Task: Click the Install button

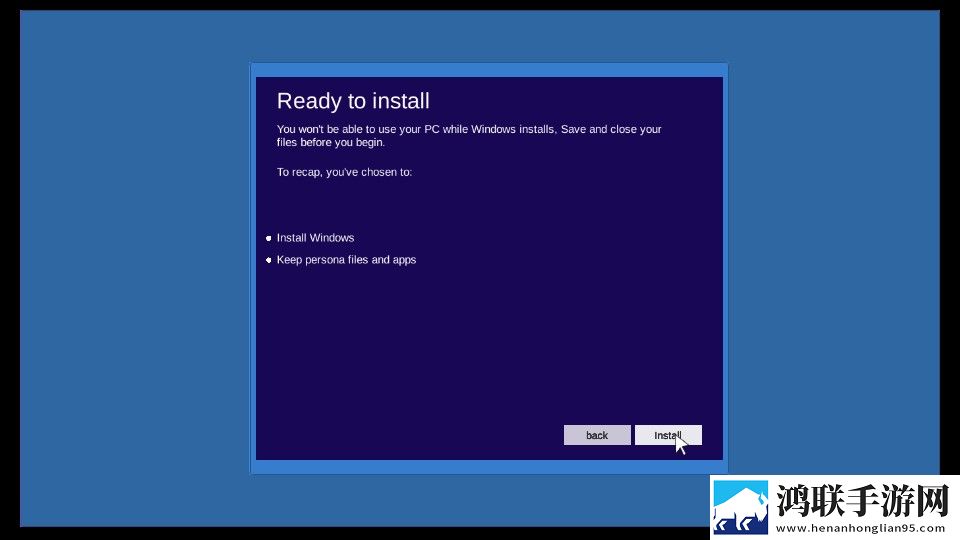Action: click(x=668, y=435)
